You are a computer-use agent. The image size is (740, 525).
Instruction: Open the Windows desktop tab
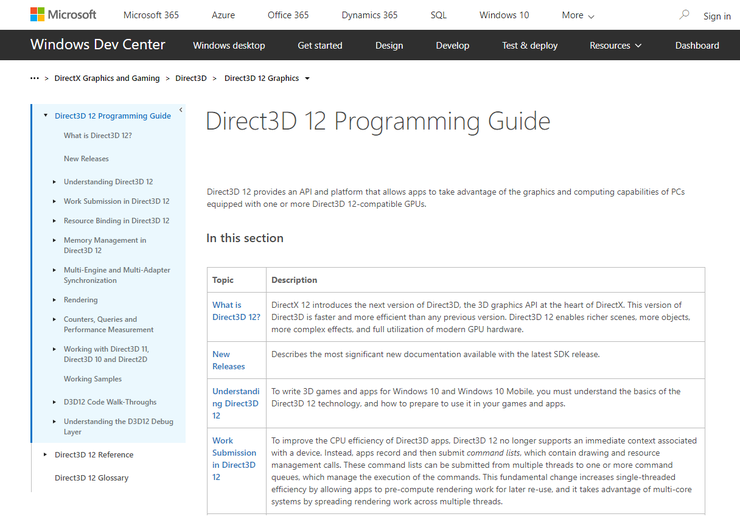tap(229, 45)
